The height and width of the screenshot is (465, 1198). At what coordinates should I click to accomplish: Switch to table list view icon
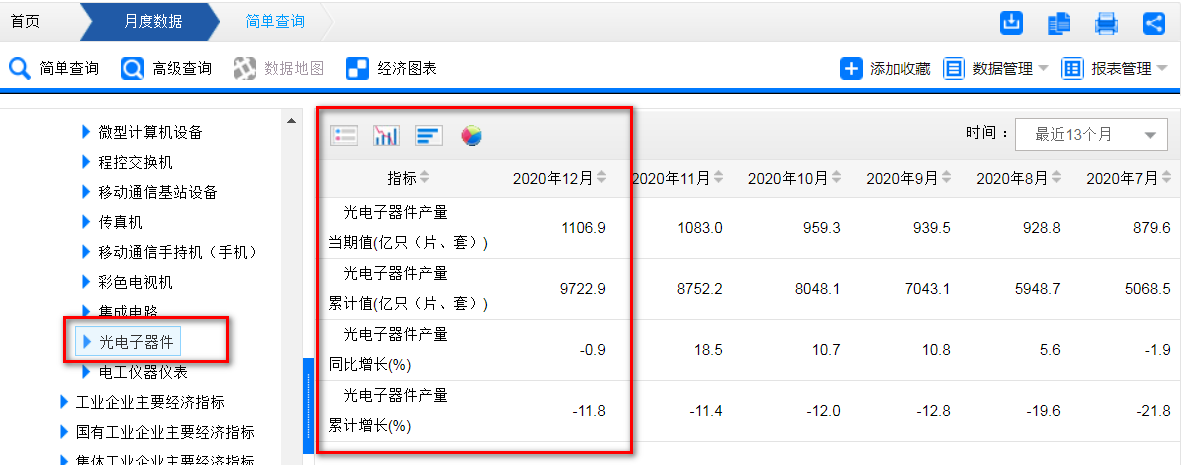(344, 135)
